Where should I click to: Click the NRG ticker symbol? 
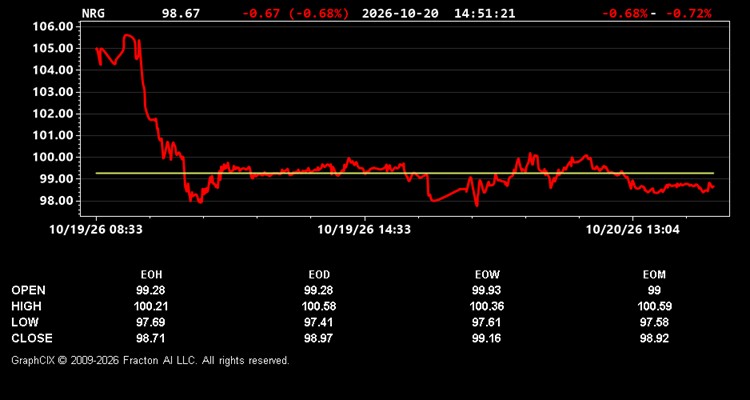tap(93, 13)
